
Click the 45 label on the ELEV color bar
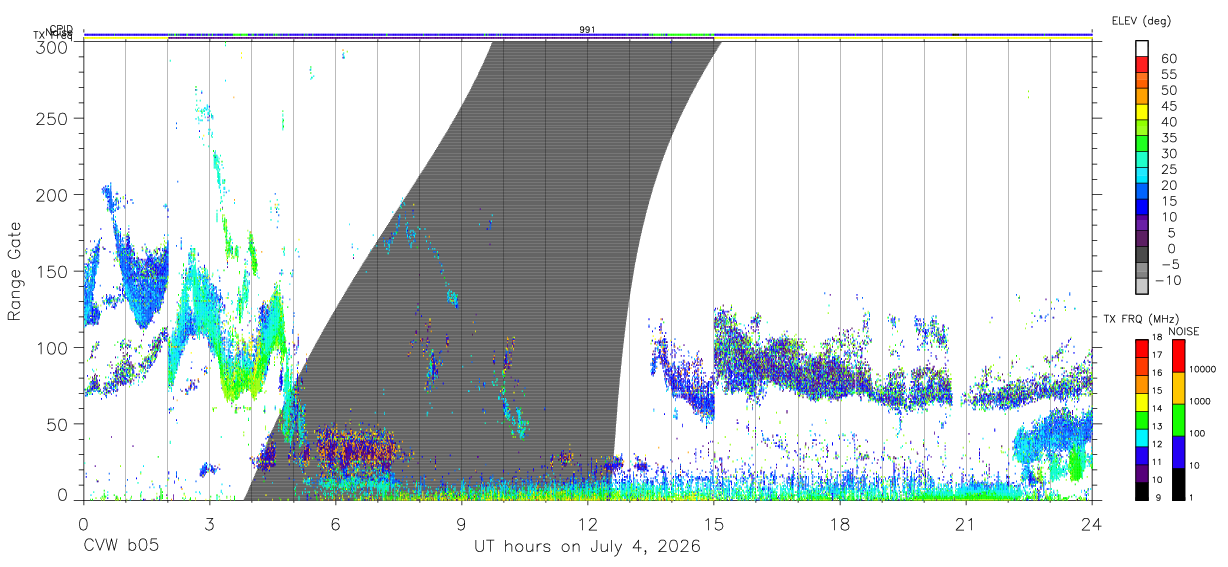(1169, 106)
